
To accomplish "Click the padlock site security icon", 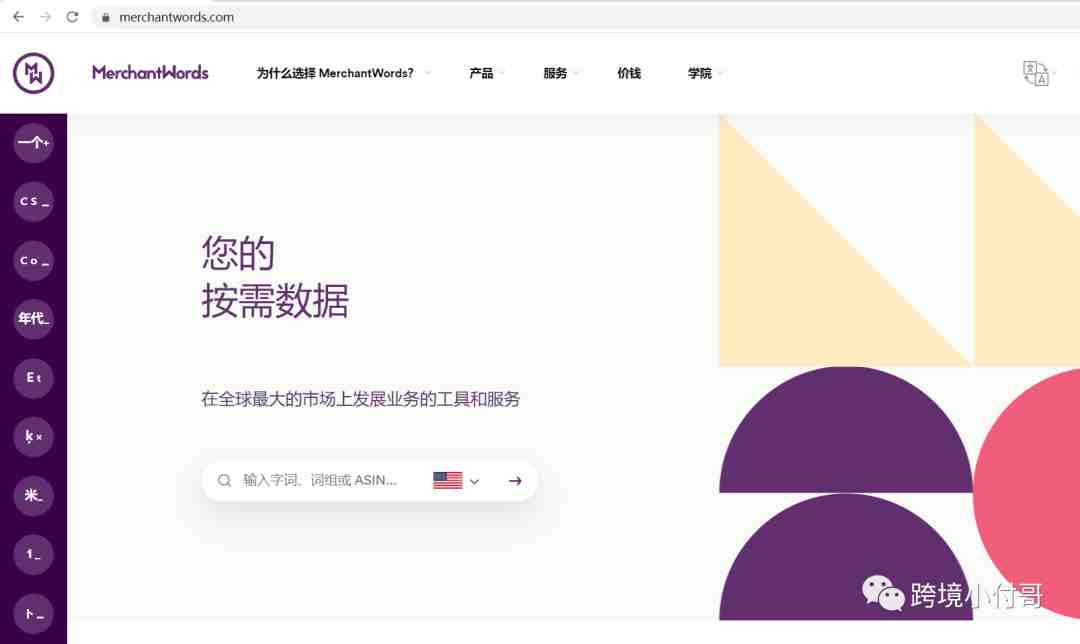I will click(x=105, y=17).
